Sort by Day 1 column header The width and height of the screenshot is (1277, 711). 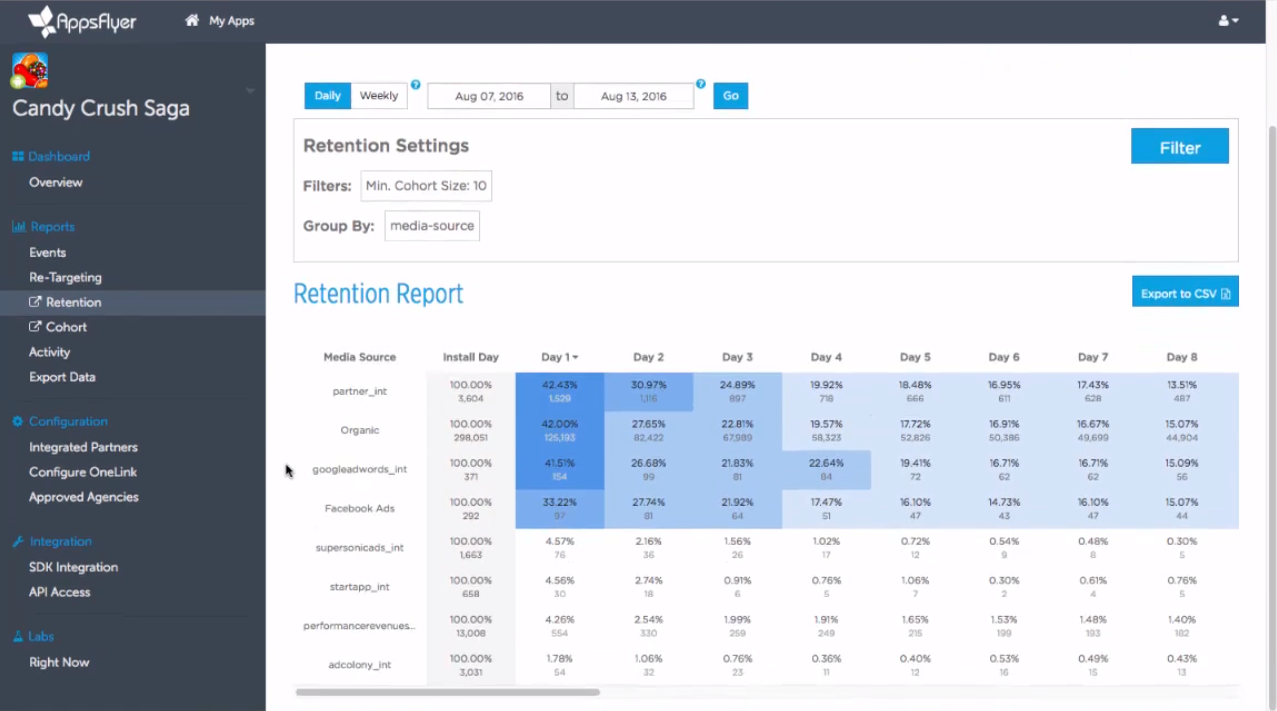559,357
